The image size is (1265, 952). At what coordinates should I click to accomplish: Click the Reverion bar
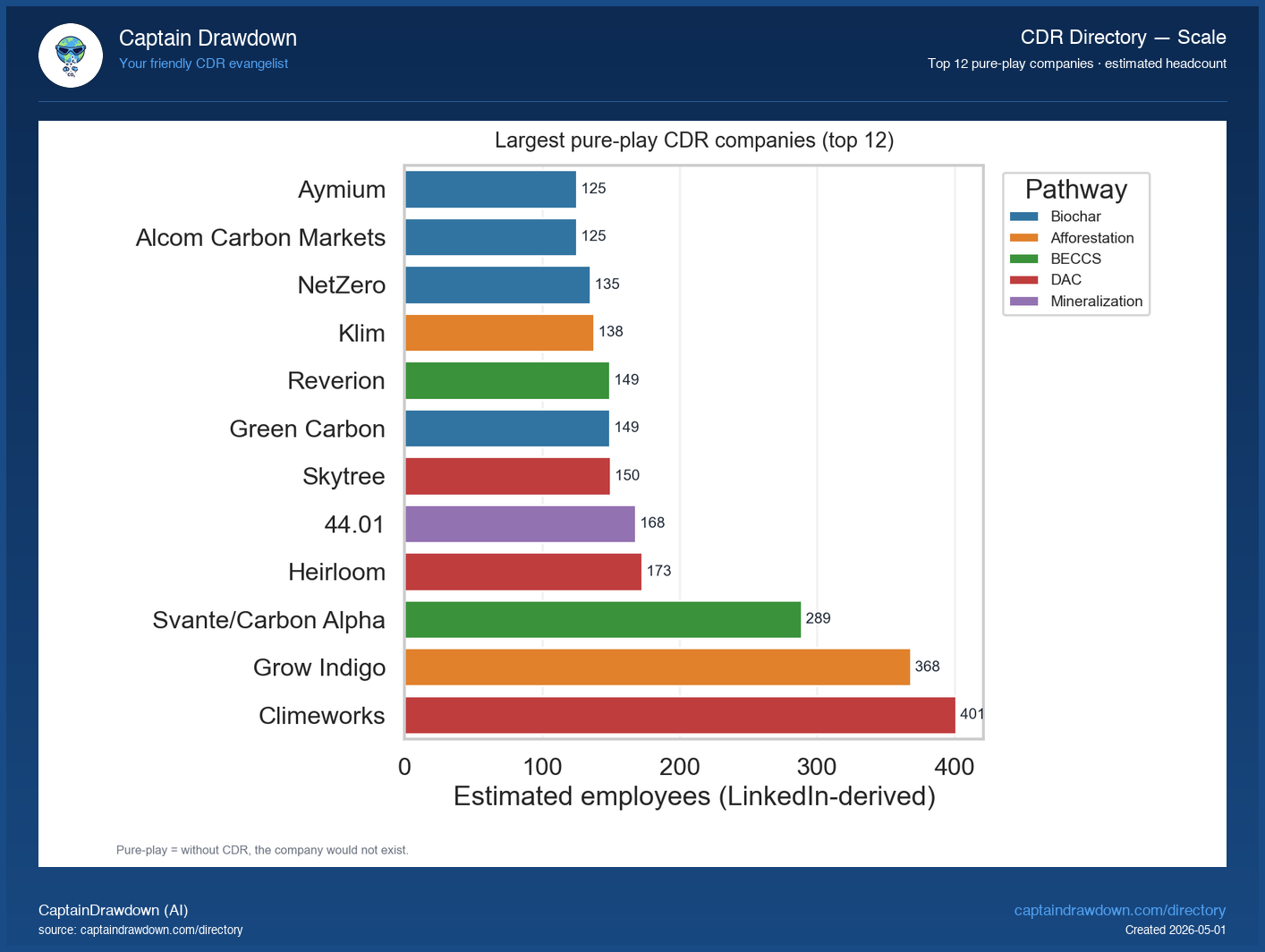[x=507, y=380]
